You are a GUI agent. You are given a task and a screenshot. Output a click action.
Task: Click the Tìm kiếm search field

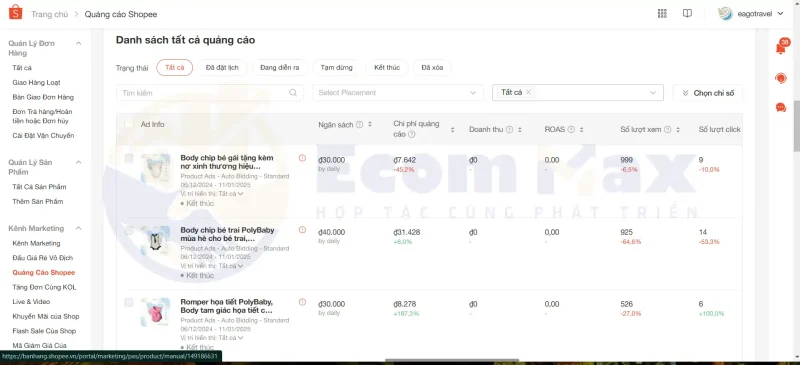point(210,93)
